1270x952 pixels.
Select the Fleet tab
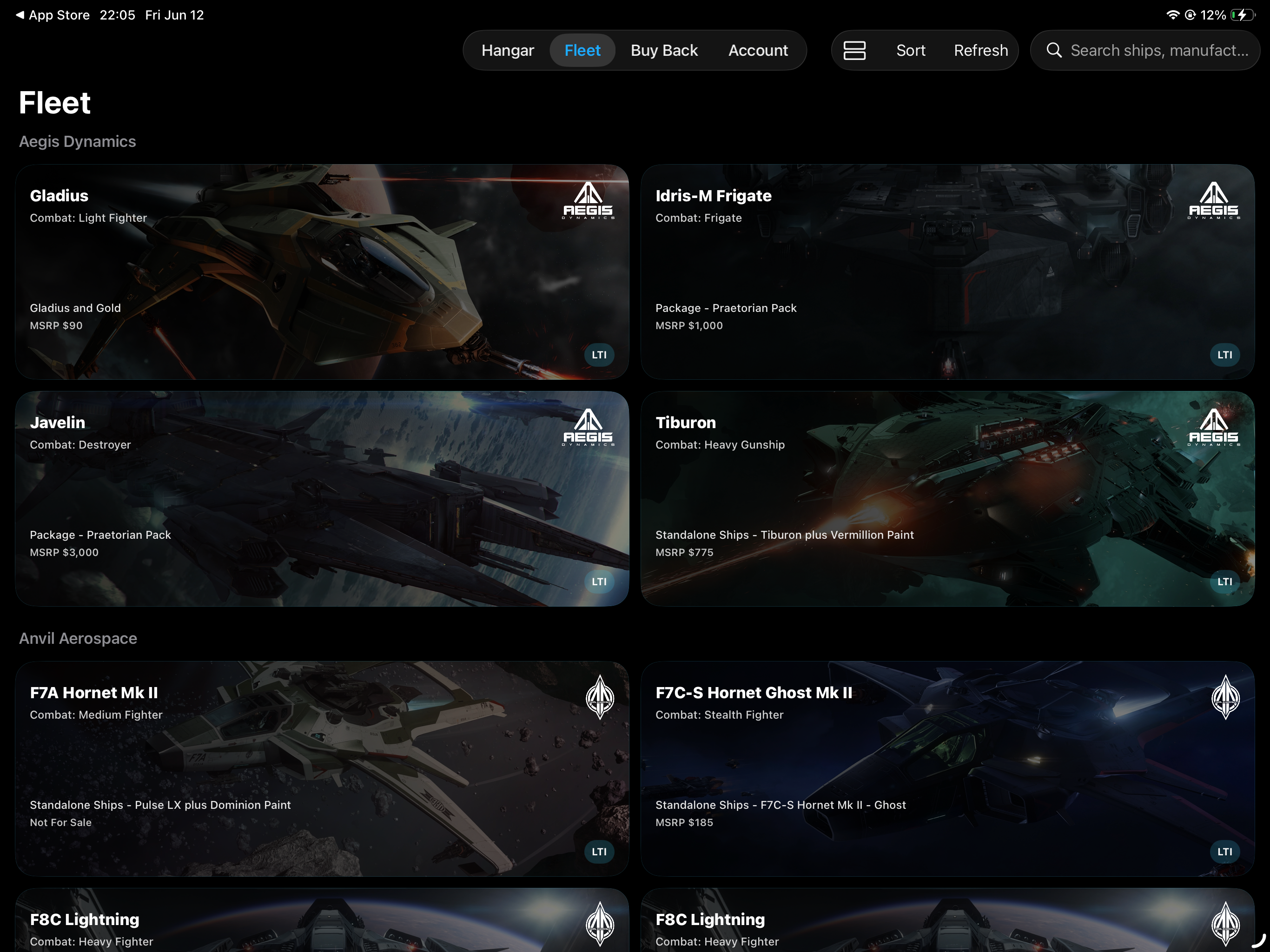(582, 51)
